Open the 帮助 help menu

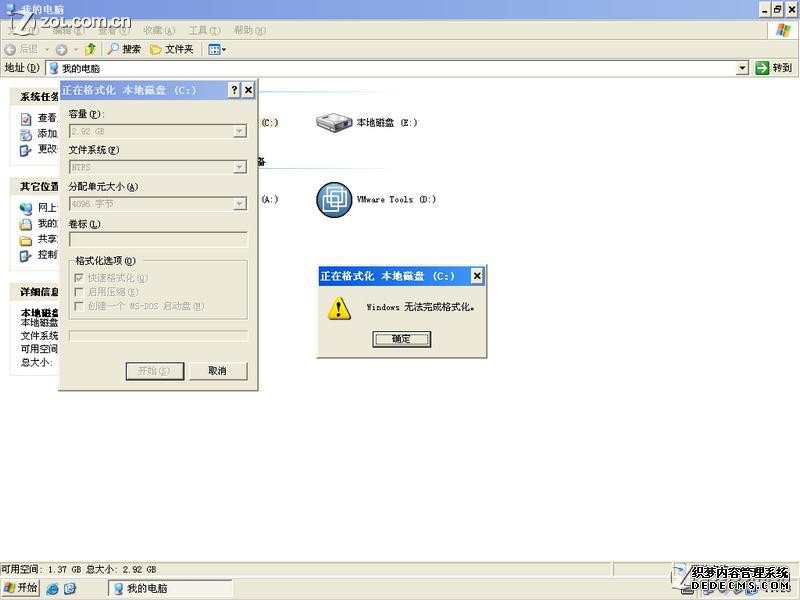250,31
